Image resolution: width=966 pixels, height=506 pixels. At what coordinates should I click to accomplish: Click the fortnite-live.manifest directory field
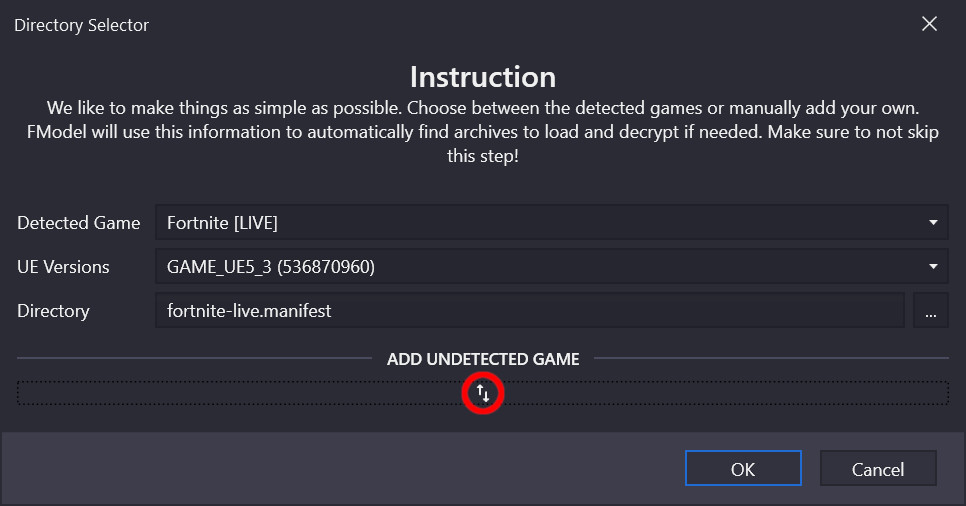[x=529, y=311]
